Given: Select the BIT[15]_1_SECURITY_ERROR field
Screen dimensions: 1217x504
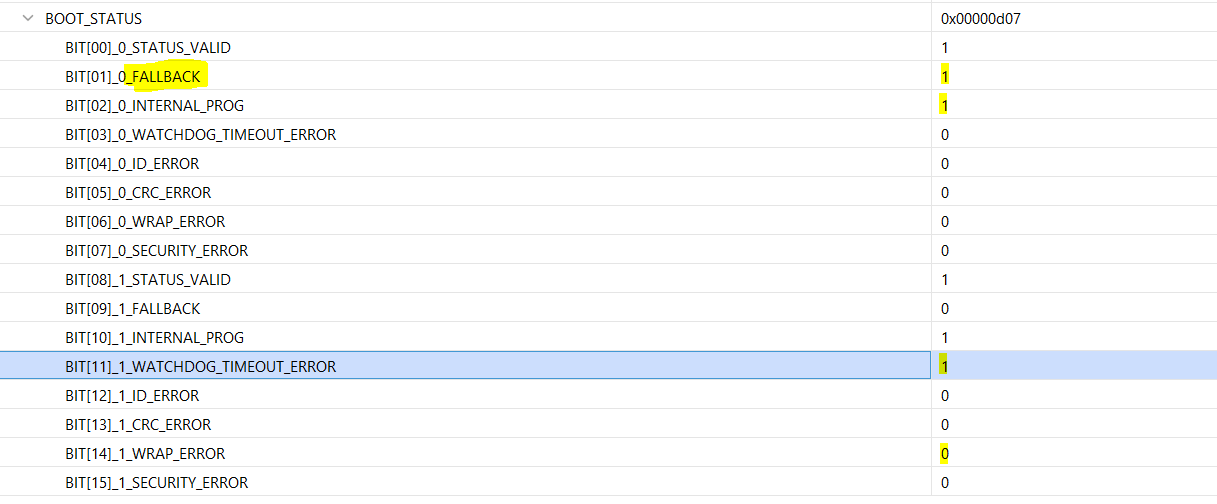Looking at the screenshot, I should [x=156, y=483].
